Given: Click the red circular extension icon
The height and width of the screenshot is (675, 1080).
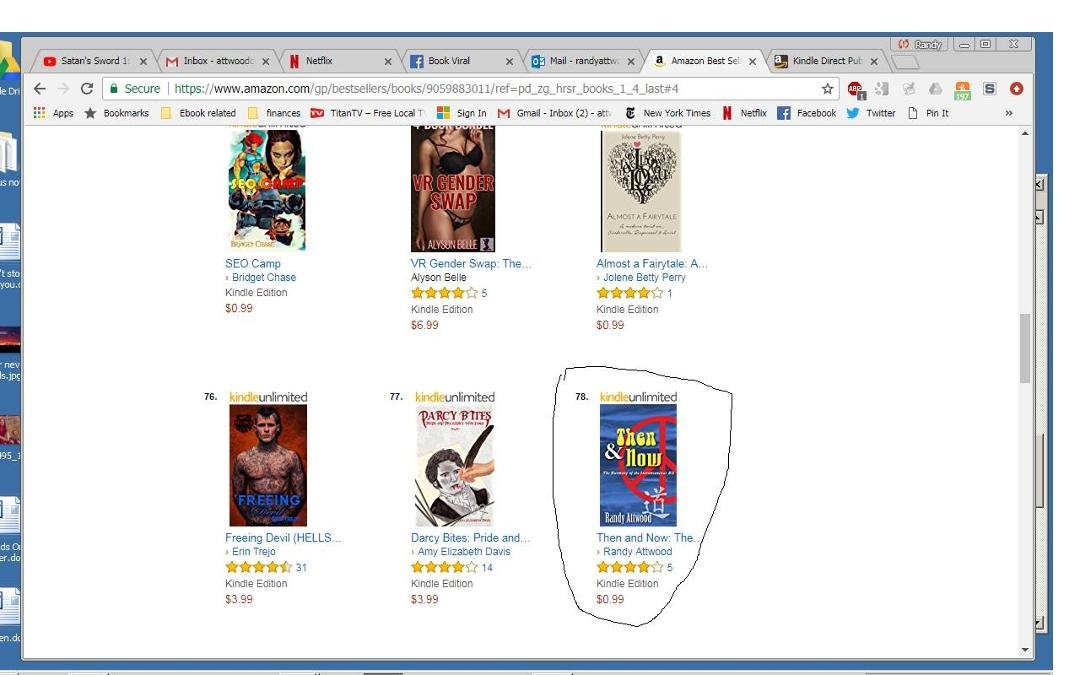Looking at the screenshot, I should pyautogui.click(x=1016, y=89).
